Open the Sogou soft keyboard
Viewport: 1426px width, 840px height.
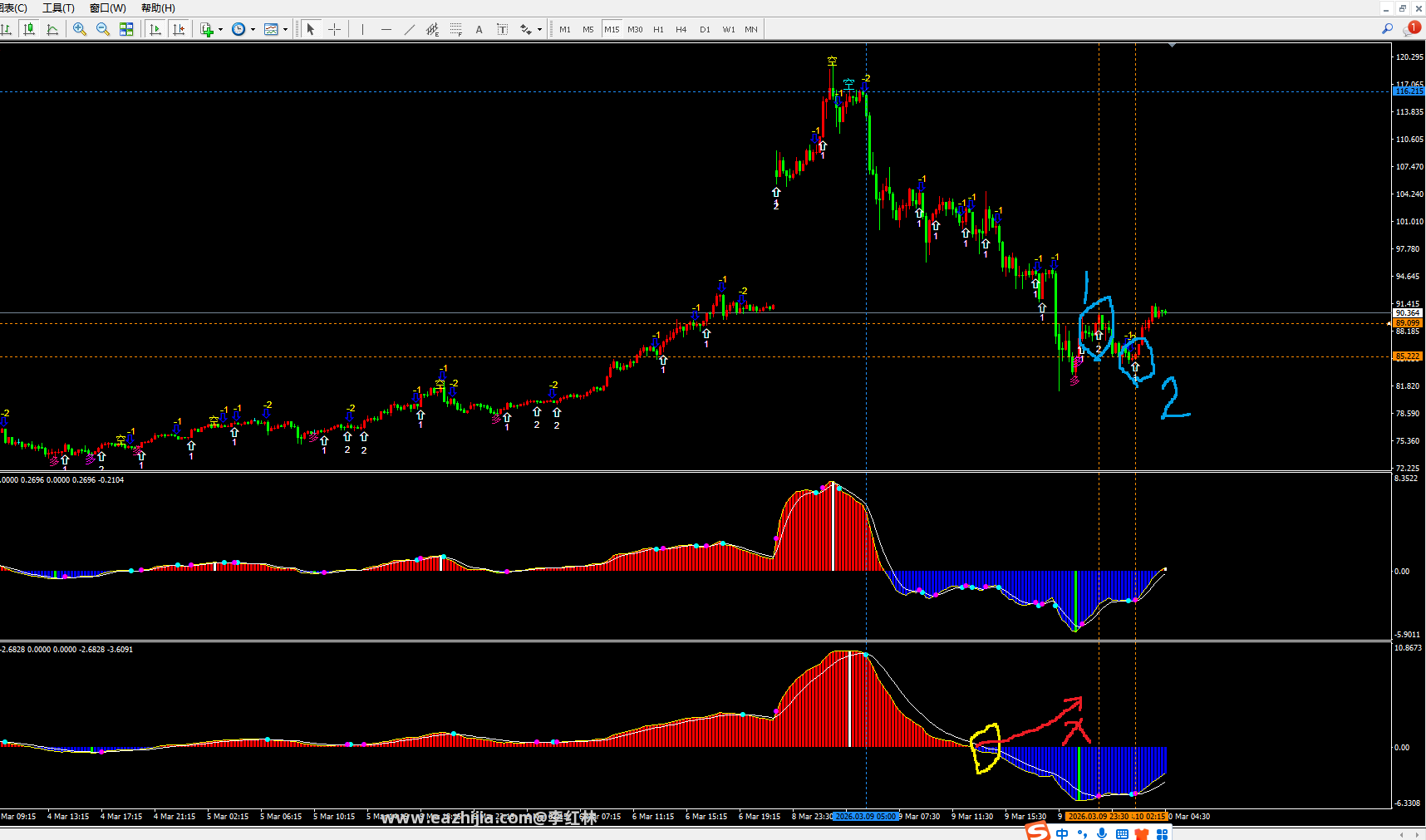click(1122, 834)
